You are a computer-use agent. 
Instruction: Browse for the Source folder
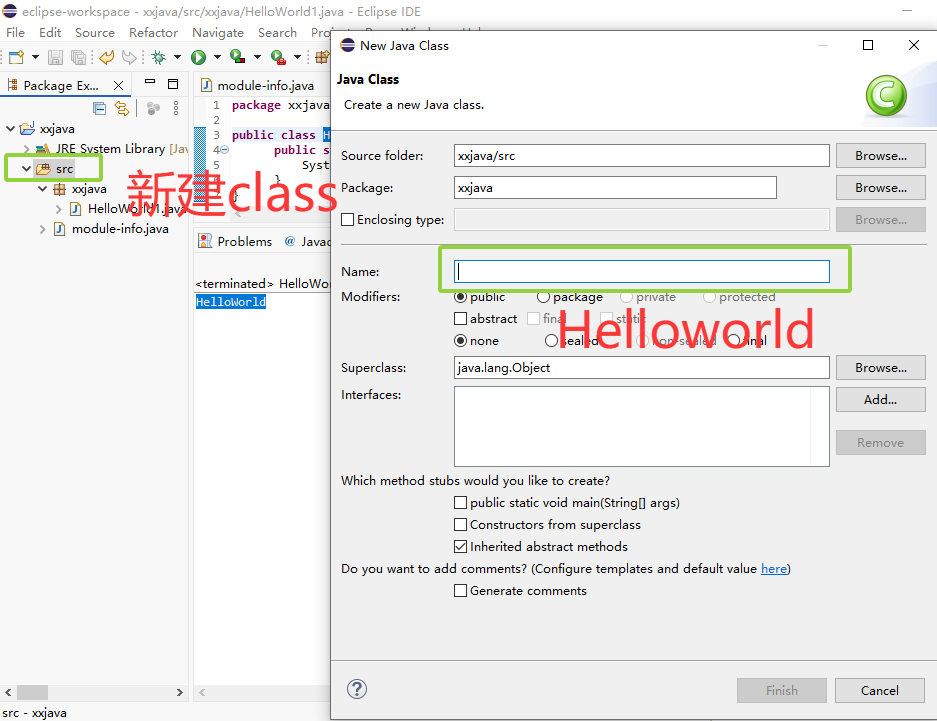click(x=880, y=155)
